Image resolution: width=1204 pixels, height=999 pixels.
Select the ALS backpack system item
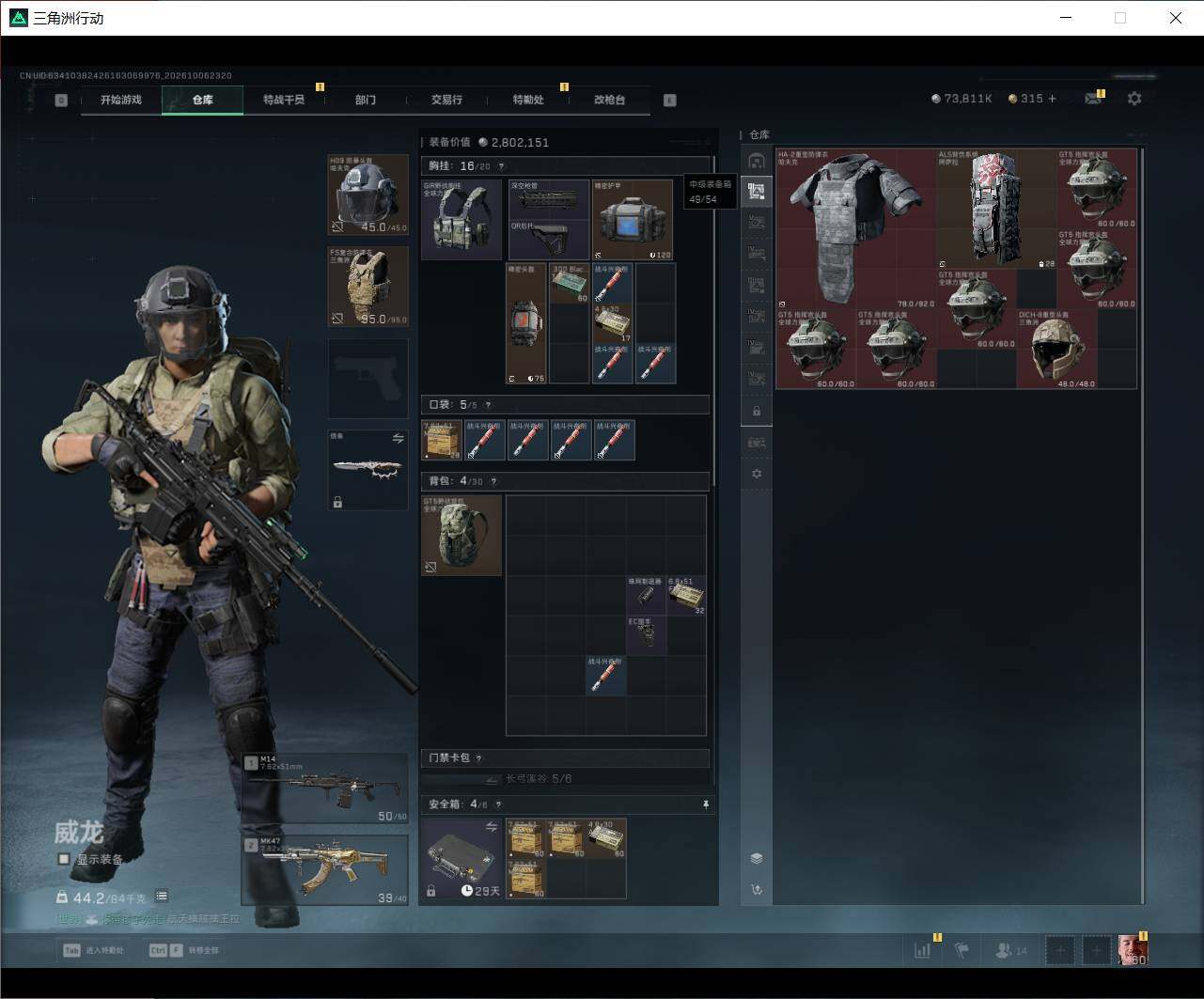(996, 209)
